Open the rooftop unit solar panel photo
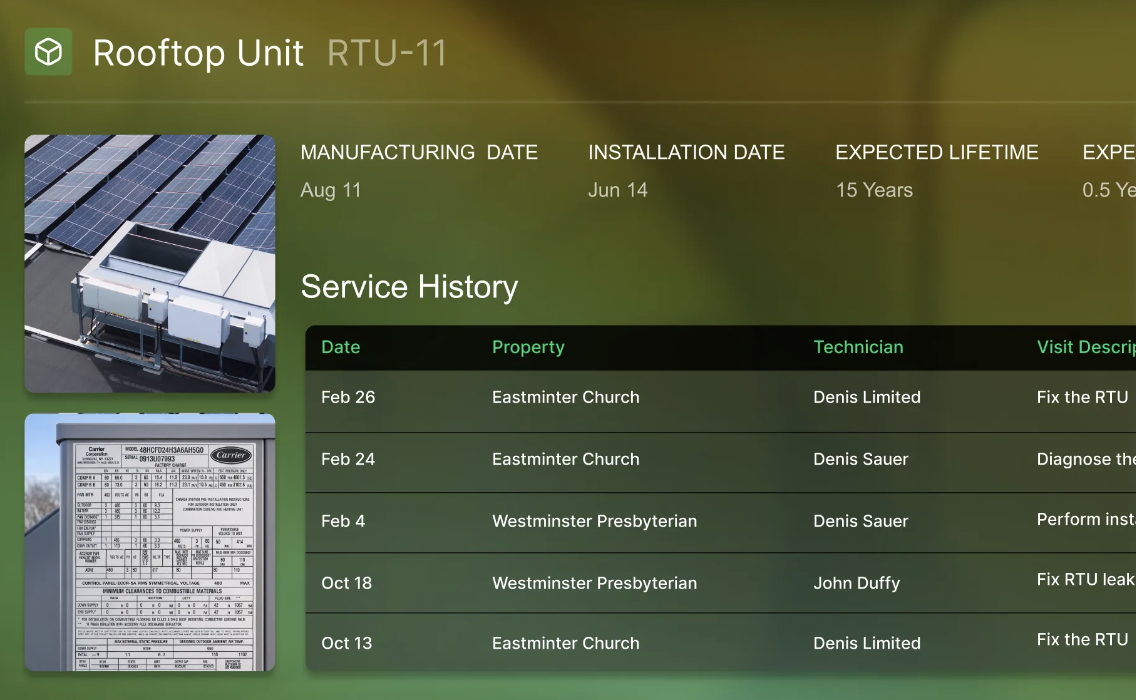 (x=150, y=264)
